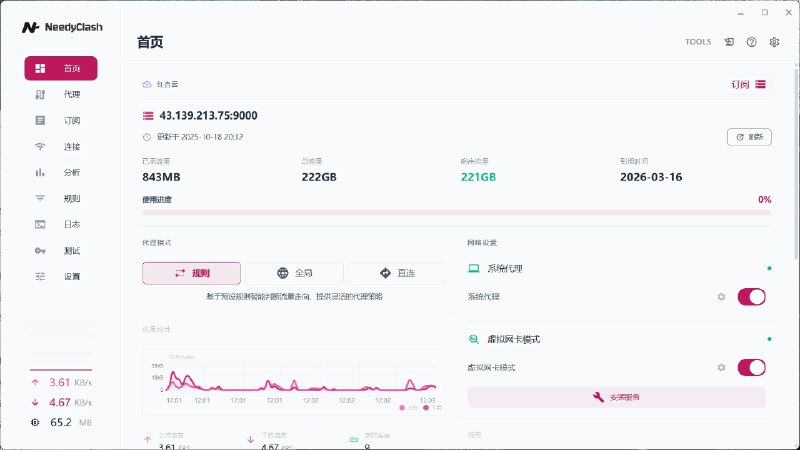Open gear settings beside 虚拟网卡模式 toggle
The height and width of the screenshot is (450, 800).
point(721,368)
